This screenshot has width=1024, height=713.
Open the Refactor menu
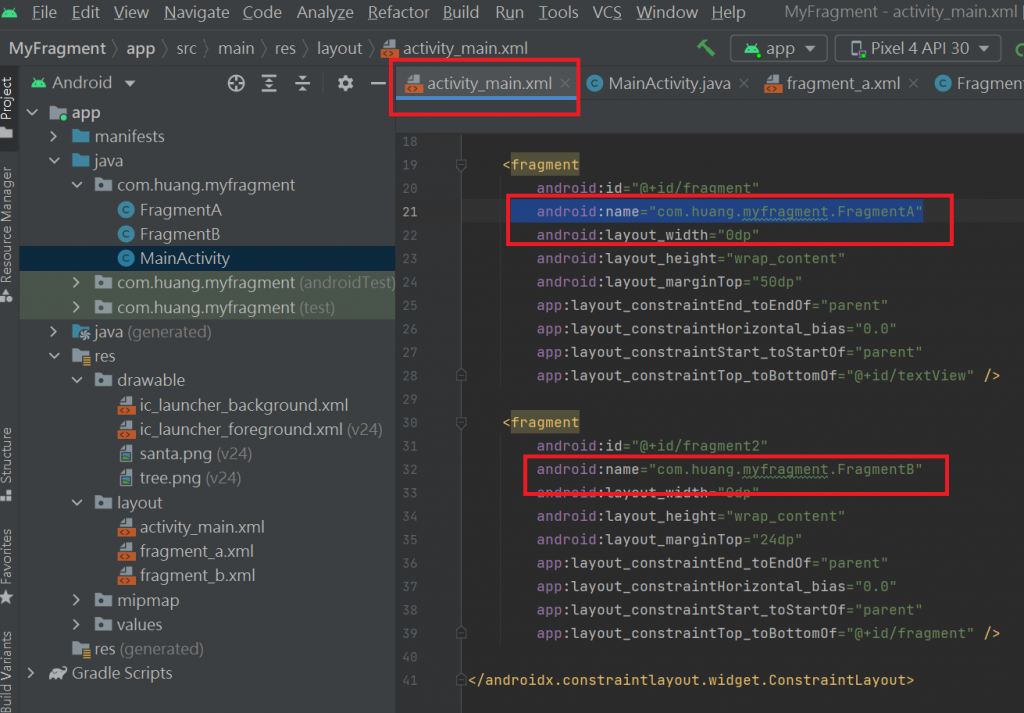tap(398, 12)
